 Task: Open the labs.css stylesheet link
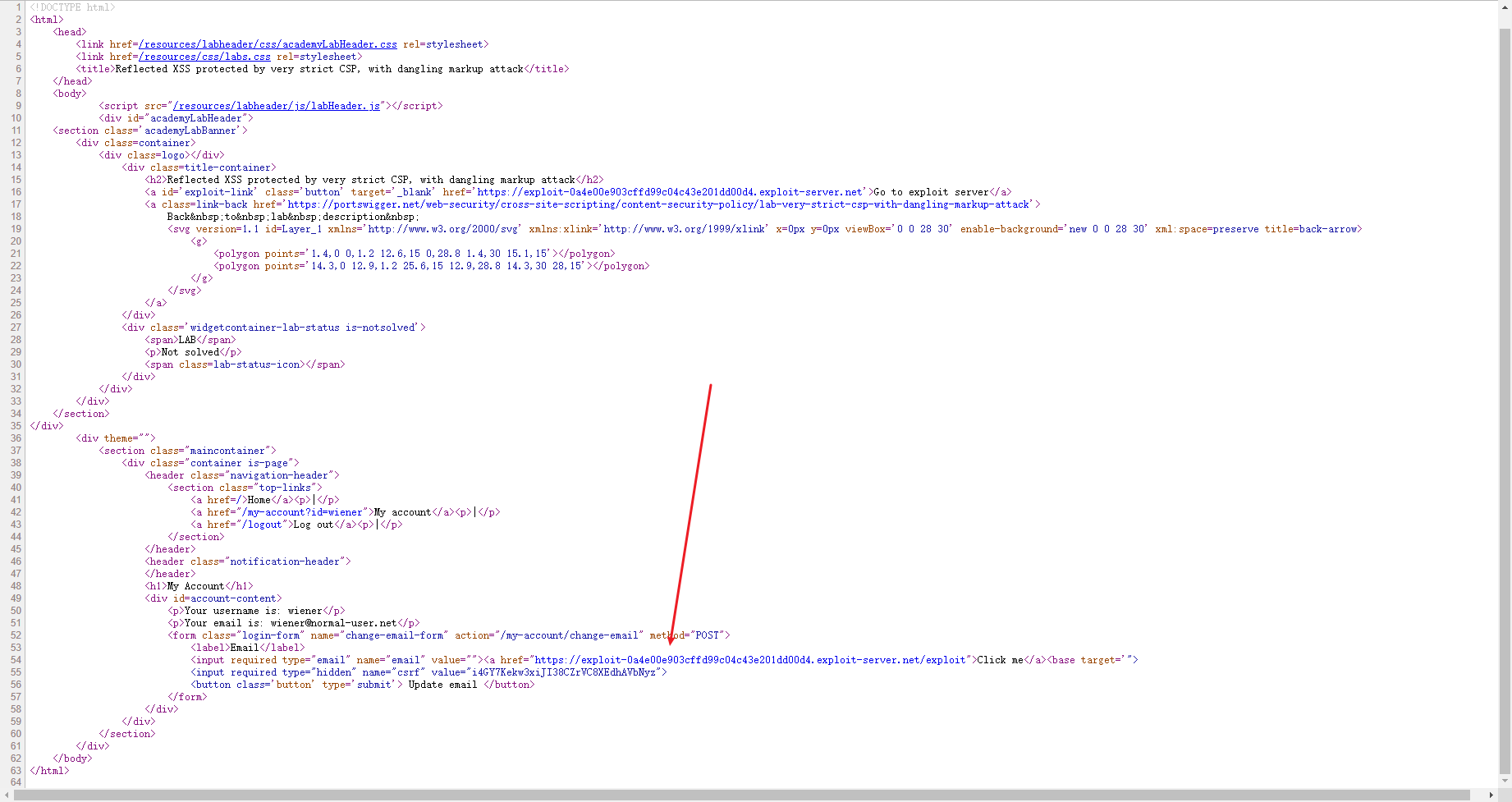tap(204, 57)
